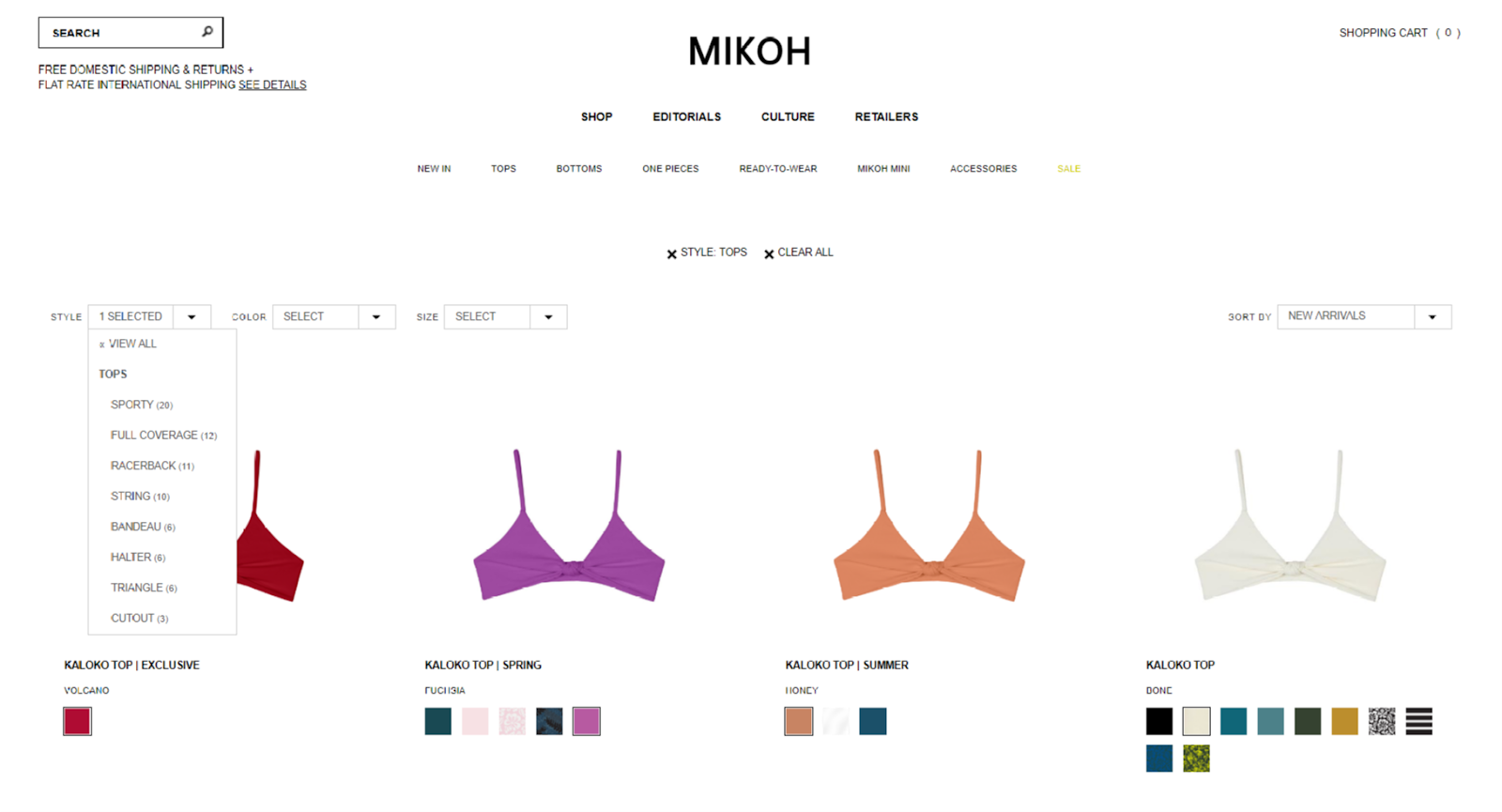Choose the Bandeau style option
The height and width of the screenshot is (812, 1502).
143,527
